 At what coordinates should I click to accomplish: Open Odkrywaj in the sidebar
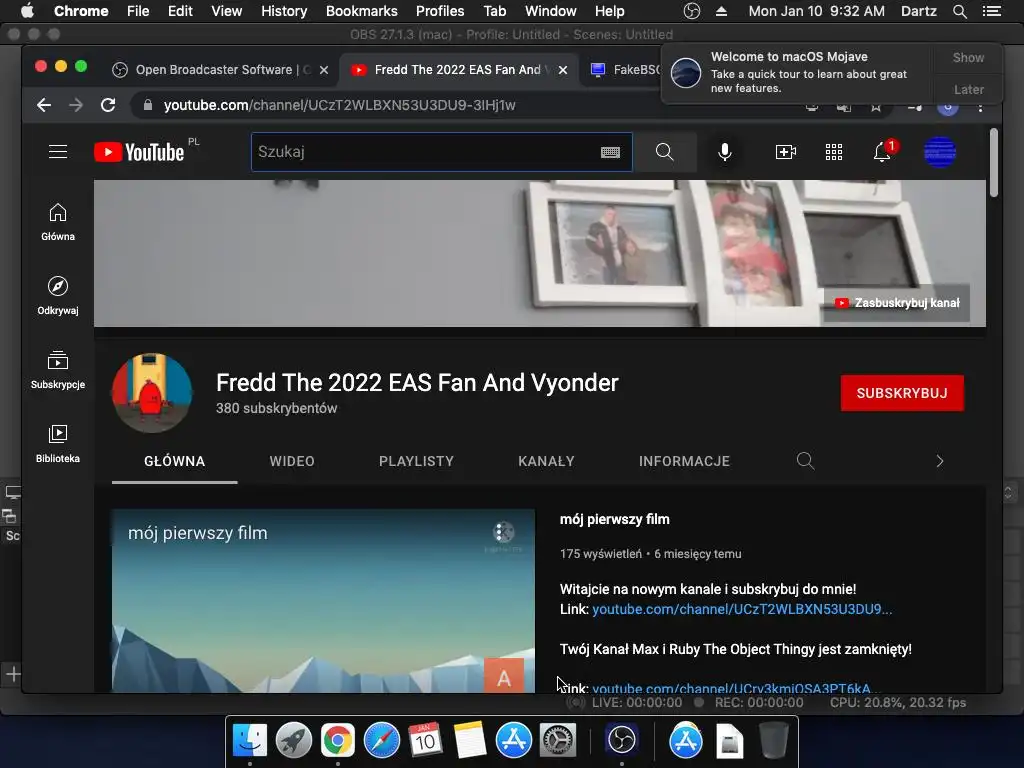[x=57, y=296]
